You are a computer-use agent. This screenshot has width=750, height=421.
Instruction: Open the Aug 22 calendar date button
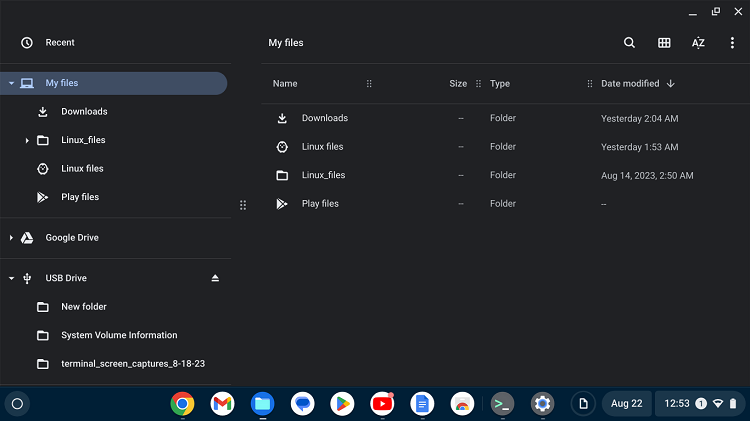click(x=626, y=404)
